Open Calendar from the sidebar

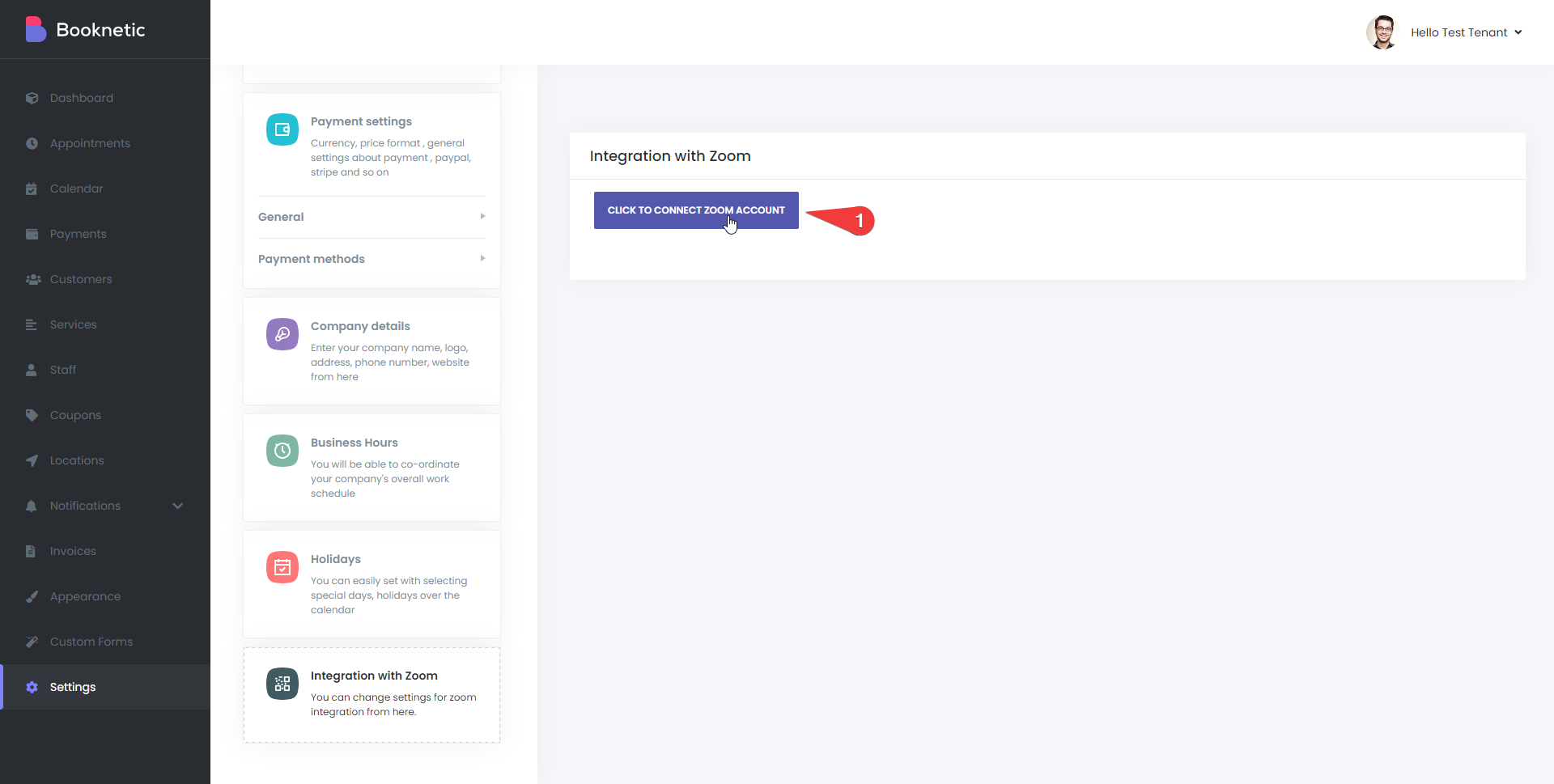point(105,189)
